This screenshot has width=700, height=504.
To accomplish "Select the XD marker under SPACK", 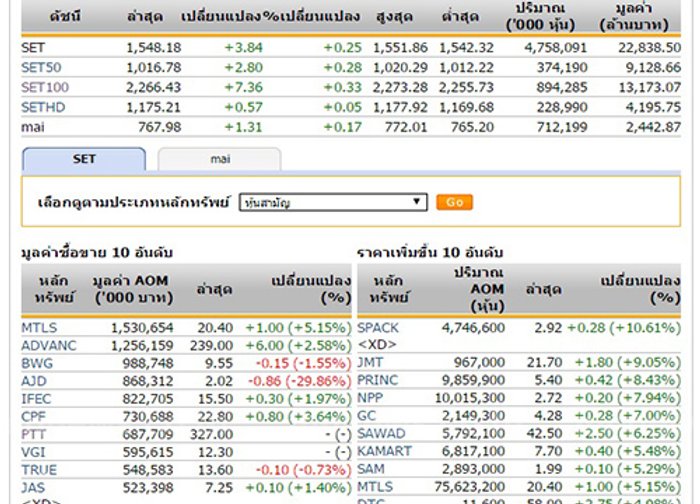I will click(377, 345).
